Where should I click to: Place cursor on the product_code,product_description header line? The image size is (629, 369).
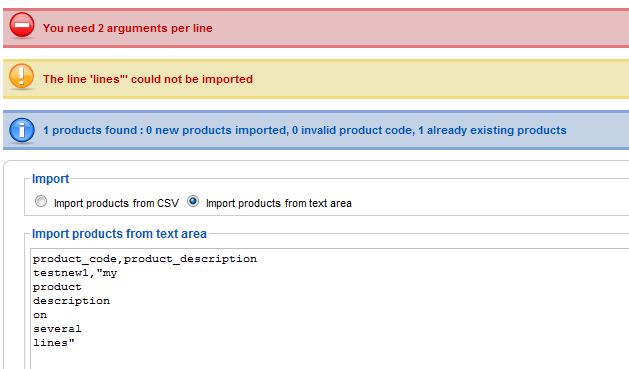tap(145, 259)
